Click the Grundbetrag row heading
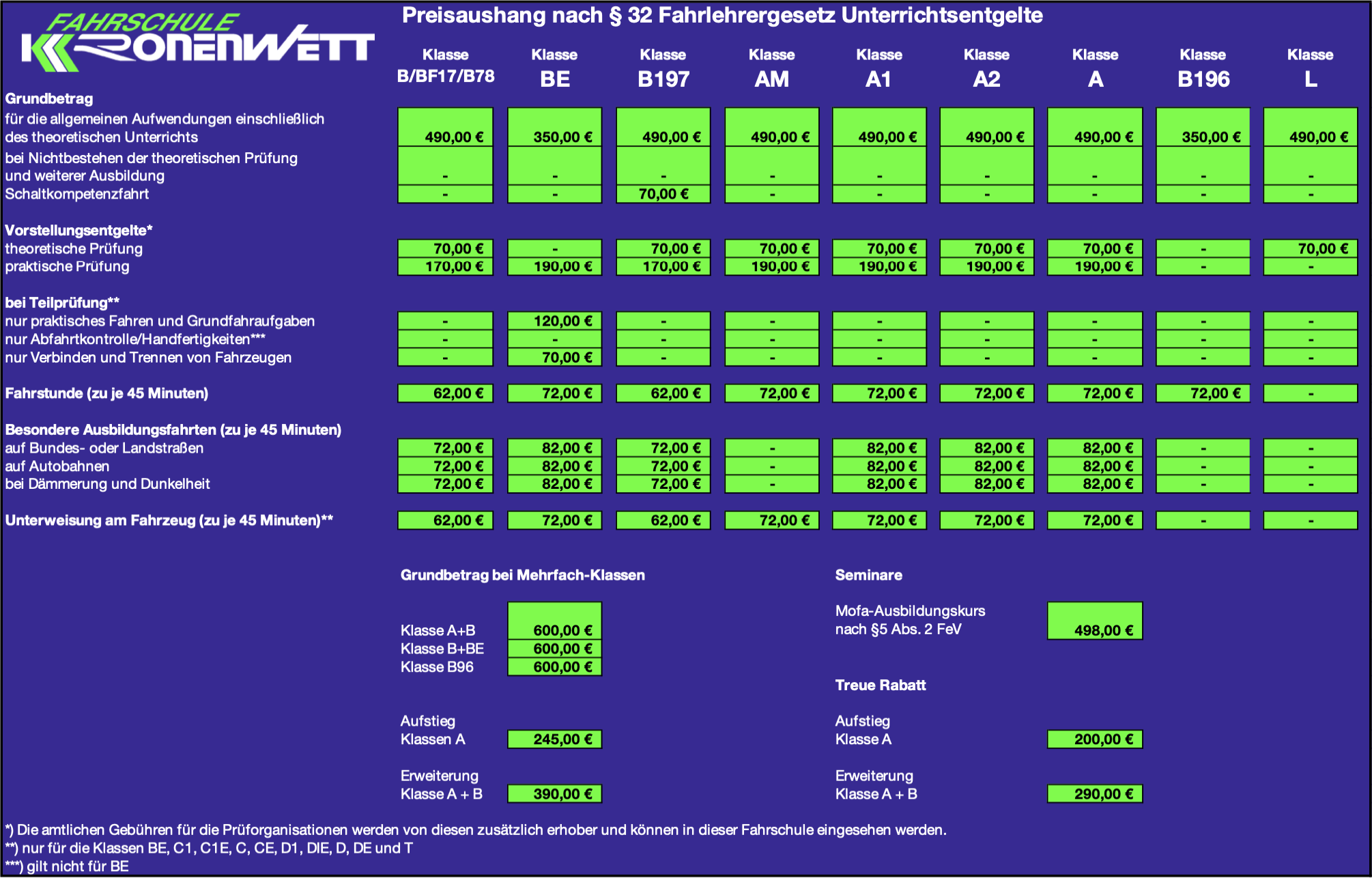 click(49, 99)
